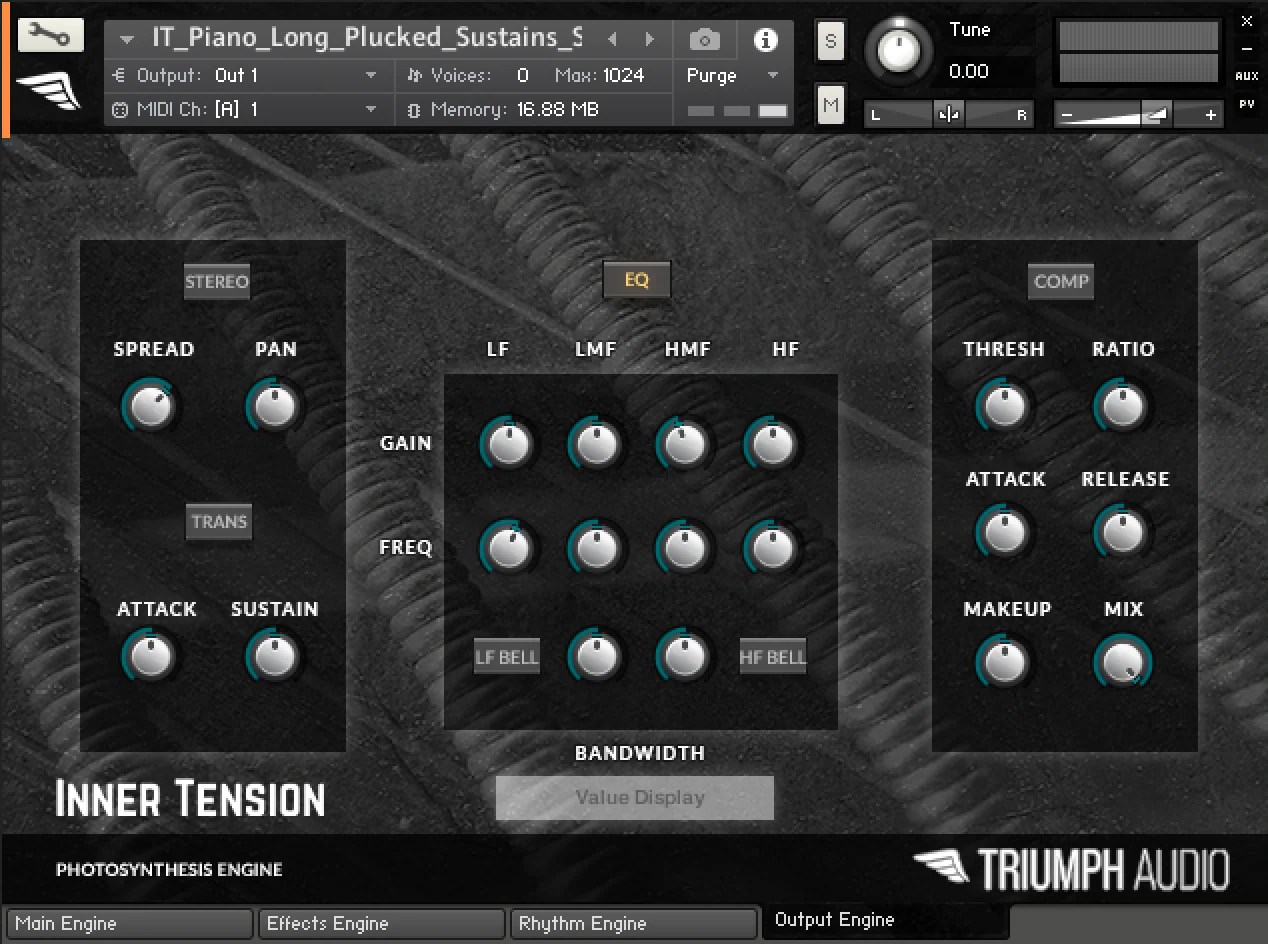Click the camera snapshot icon
This screenshot has height=944, width=1268.
point(704,40)
